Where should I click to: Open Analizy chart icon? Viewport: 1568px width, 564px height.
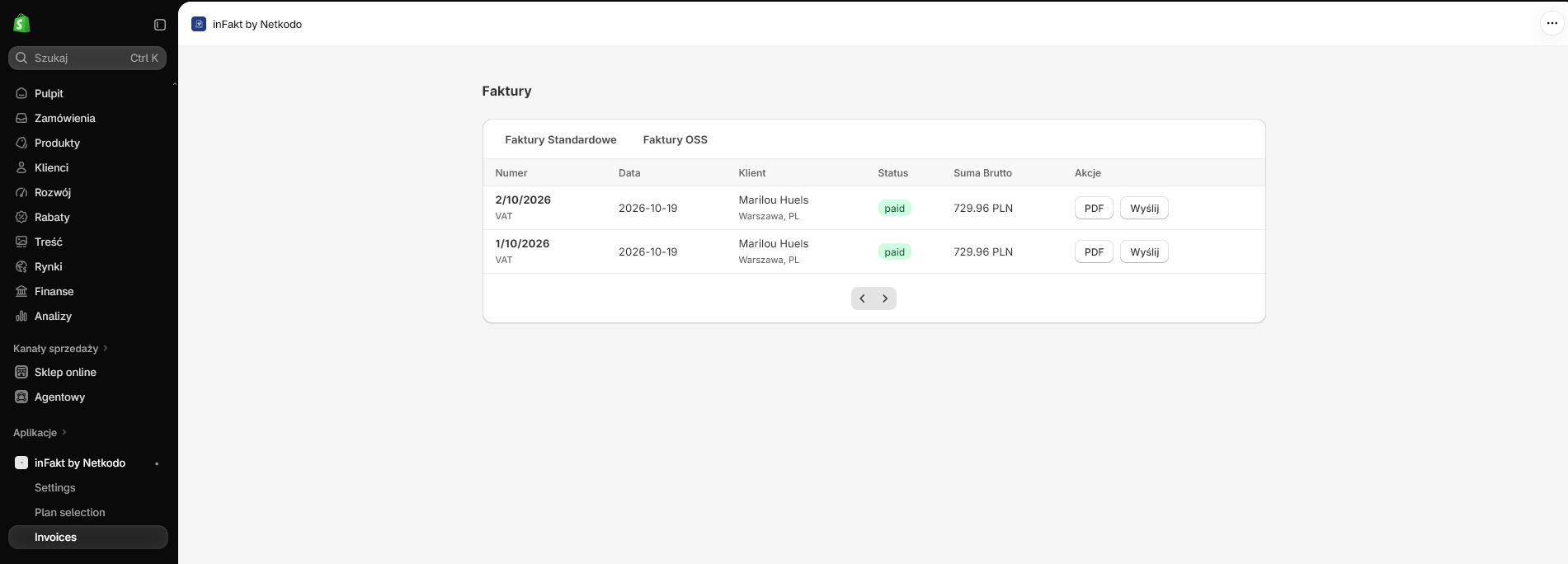(21, 316)
